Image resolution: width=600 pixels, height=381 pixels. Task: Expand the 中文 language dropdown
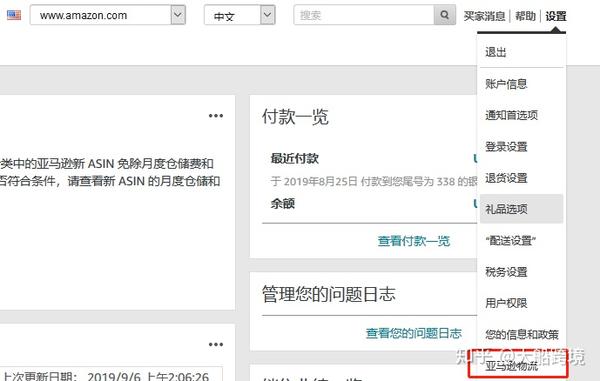tap(267, 15)
